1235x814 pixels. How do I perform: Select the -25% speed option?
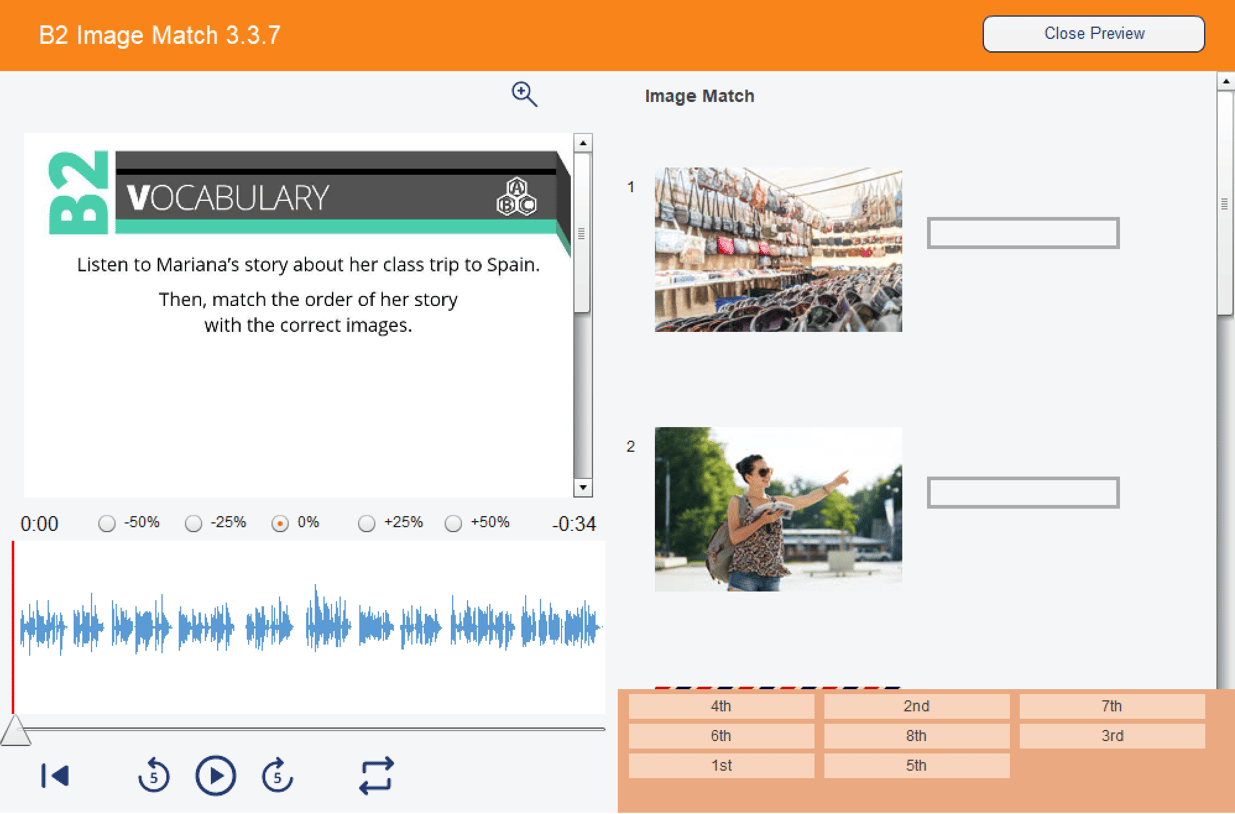(x=192, y=522)
